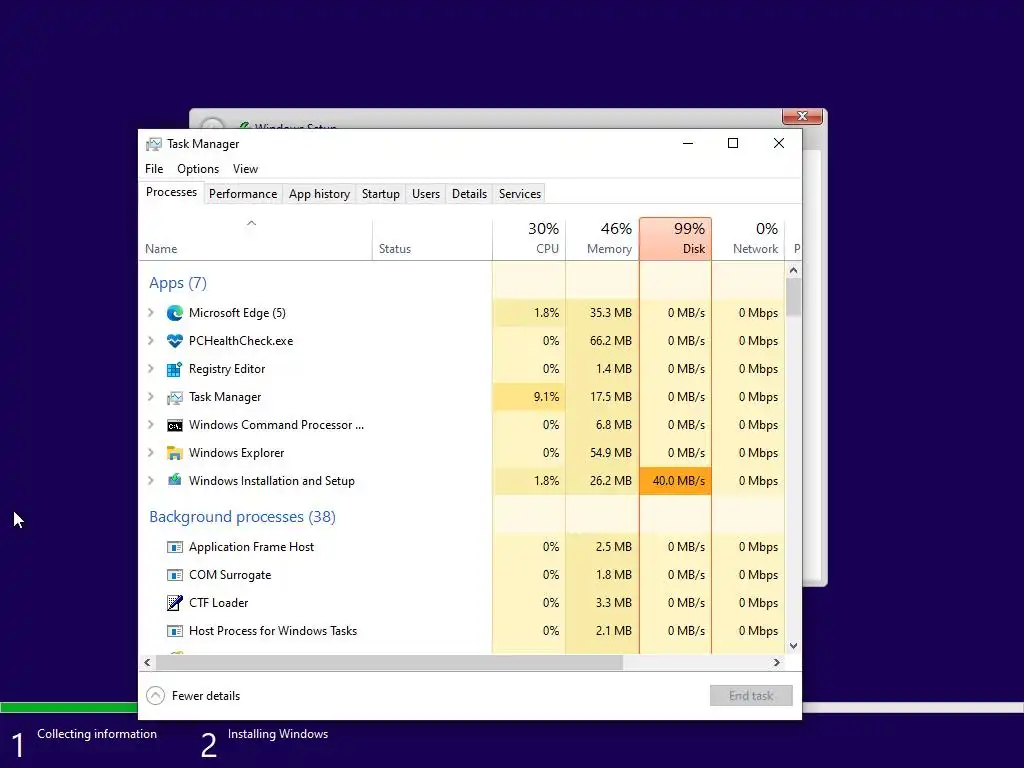Expand the Microsoft Edge (5) process group
This screenshot has width=1024, height=768.
point(151,313)
